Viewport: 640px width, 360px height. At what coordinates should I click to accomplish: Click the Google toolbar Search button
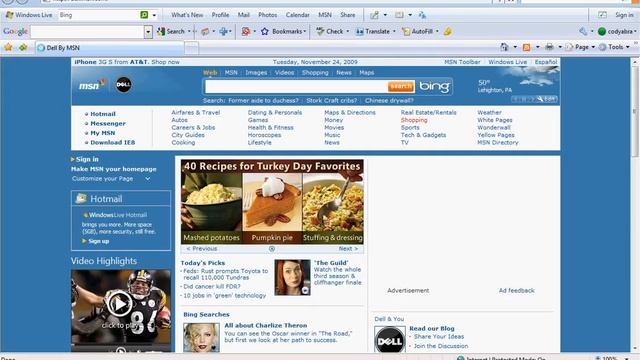coord(171,31)
